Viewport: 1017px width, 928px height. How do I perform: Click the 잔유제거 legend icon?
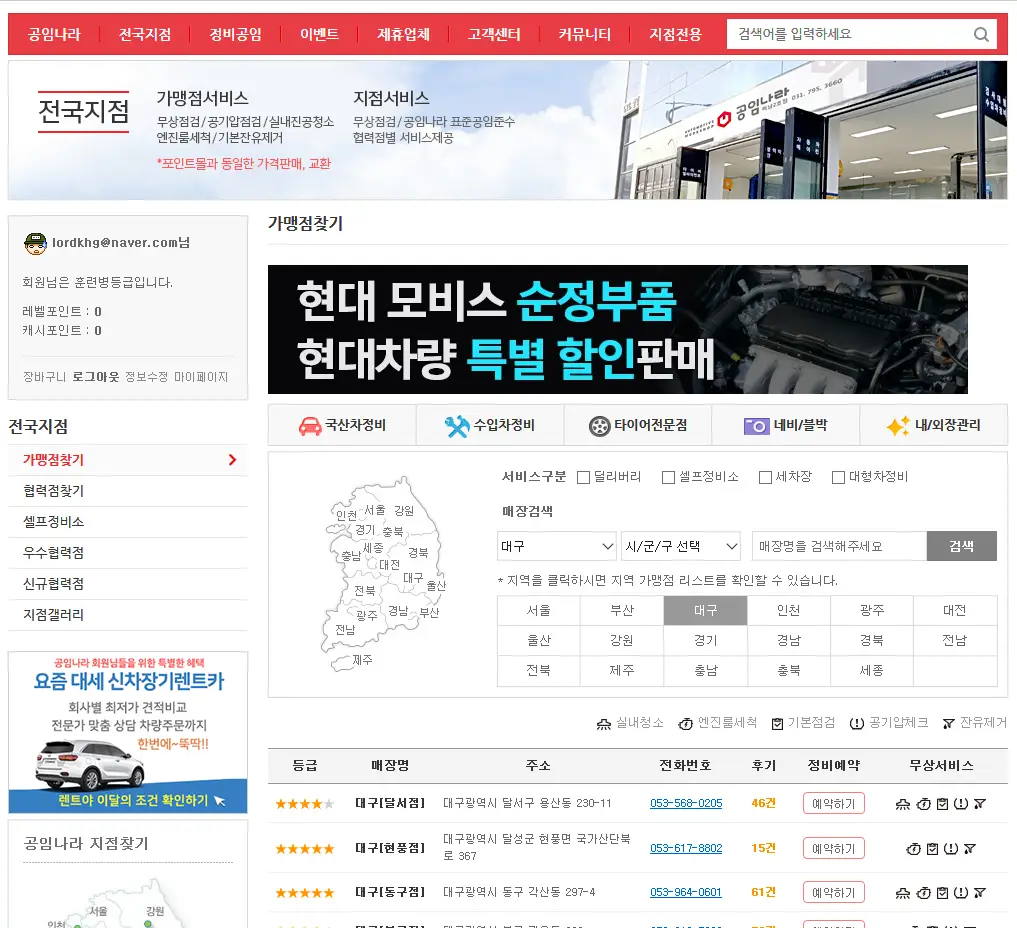click(948, 724)
